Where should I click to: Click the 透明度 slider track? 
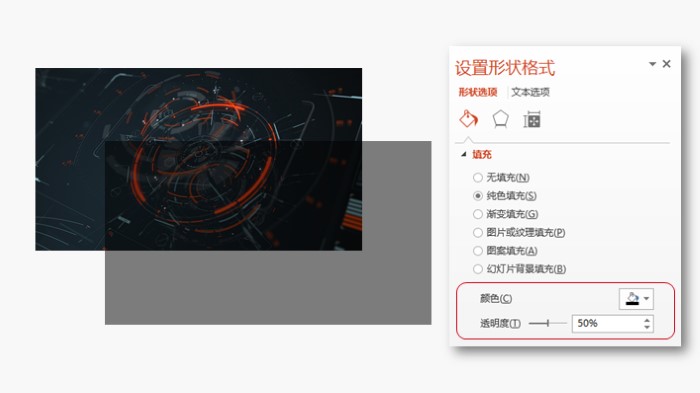(547, 323)
